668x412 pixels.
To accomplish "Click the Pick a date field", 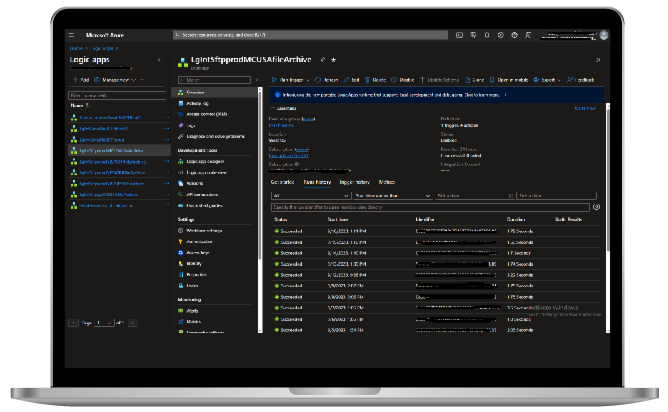I will [475, 196].
